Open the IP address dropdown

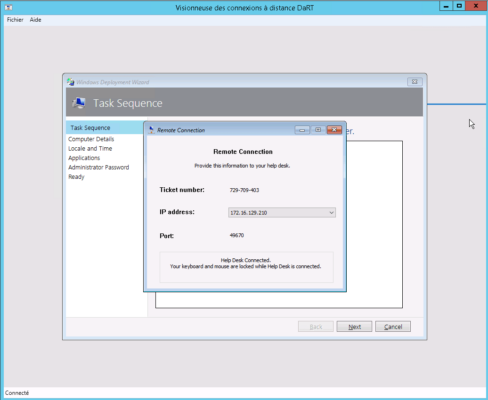coord(282,213)
